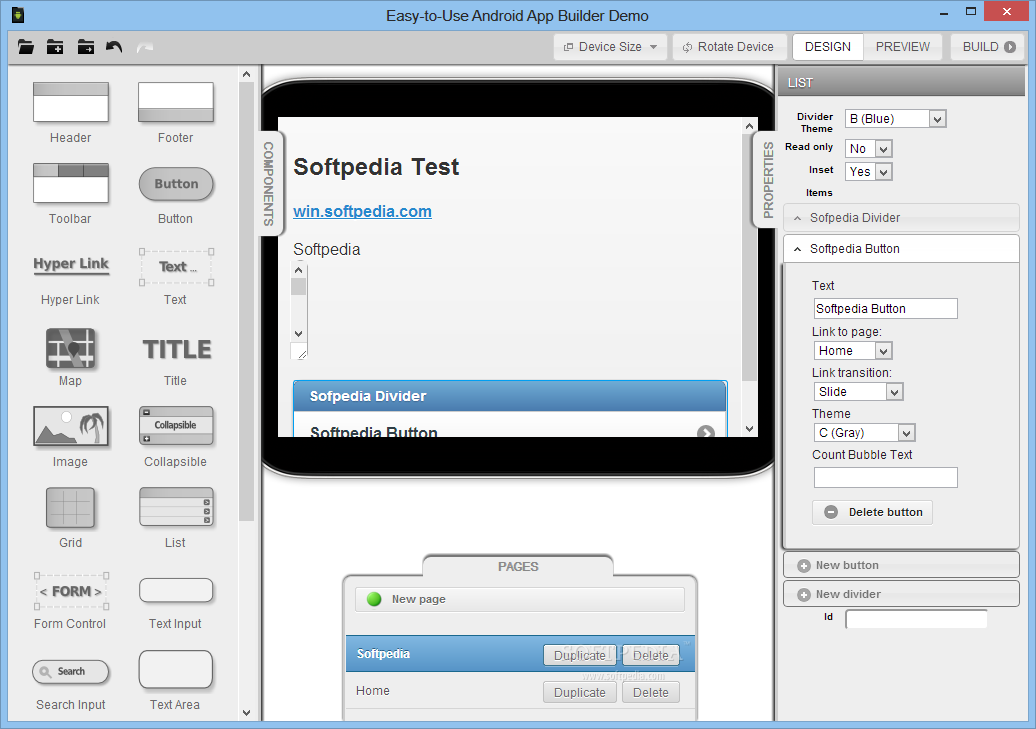The height and width of the screenshot is (729, 1036).
Task: Open the Link transition dropdown
Action: pos(858,392)
